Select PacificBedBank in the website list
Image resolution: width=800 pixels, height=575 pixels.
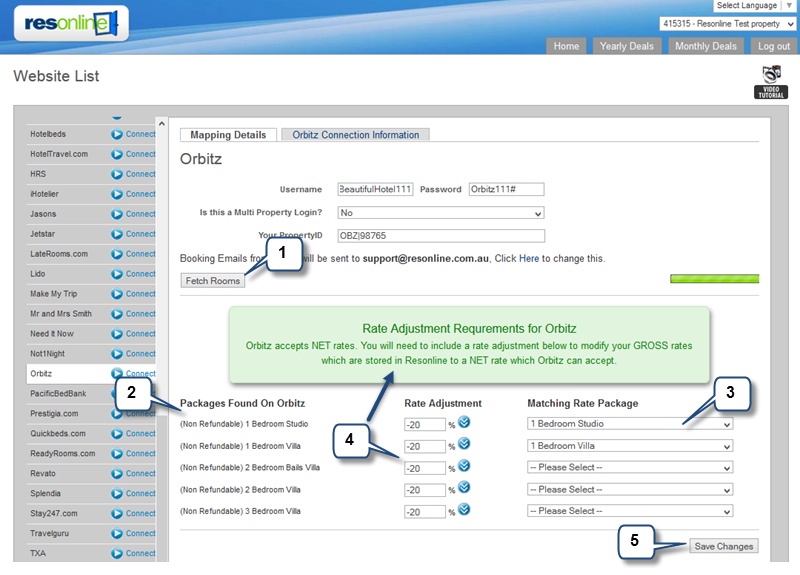(x=58, y=393)
